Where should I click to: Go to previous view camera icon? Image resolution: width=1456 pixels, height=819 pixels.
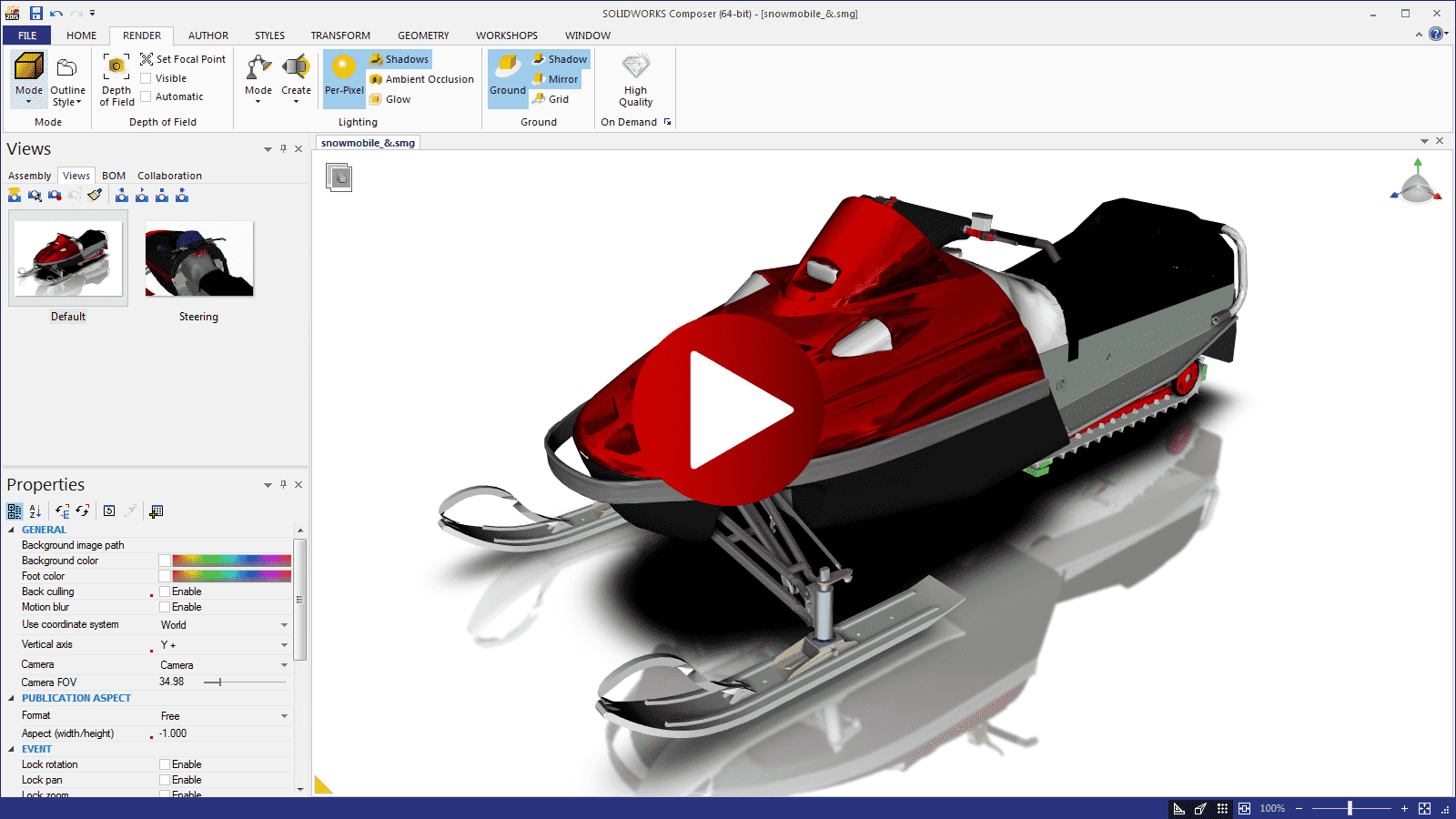122,195
